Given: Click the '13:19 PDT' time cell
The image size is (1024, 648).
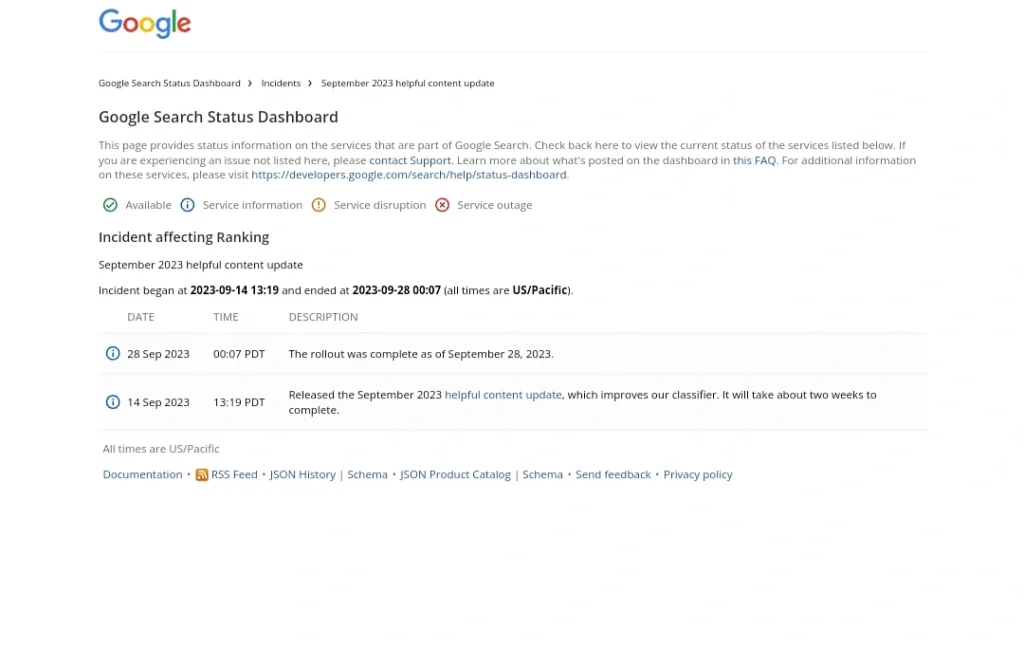Looking at the screenshot, I should [x=239, y=402].
